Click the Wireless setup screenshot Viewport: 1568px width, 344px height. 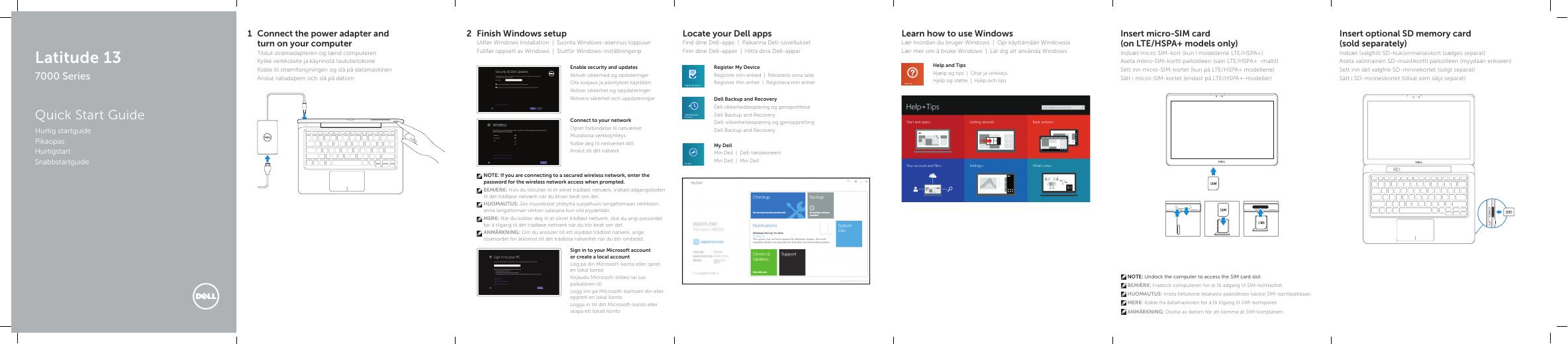(x=518, y=142)
